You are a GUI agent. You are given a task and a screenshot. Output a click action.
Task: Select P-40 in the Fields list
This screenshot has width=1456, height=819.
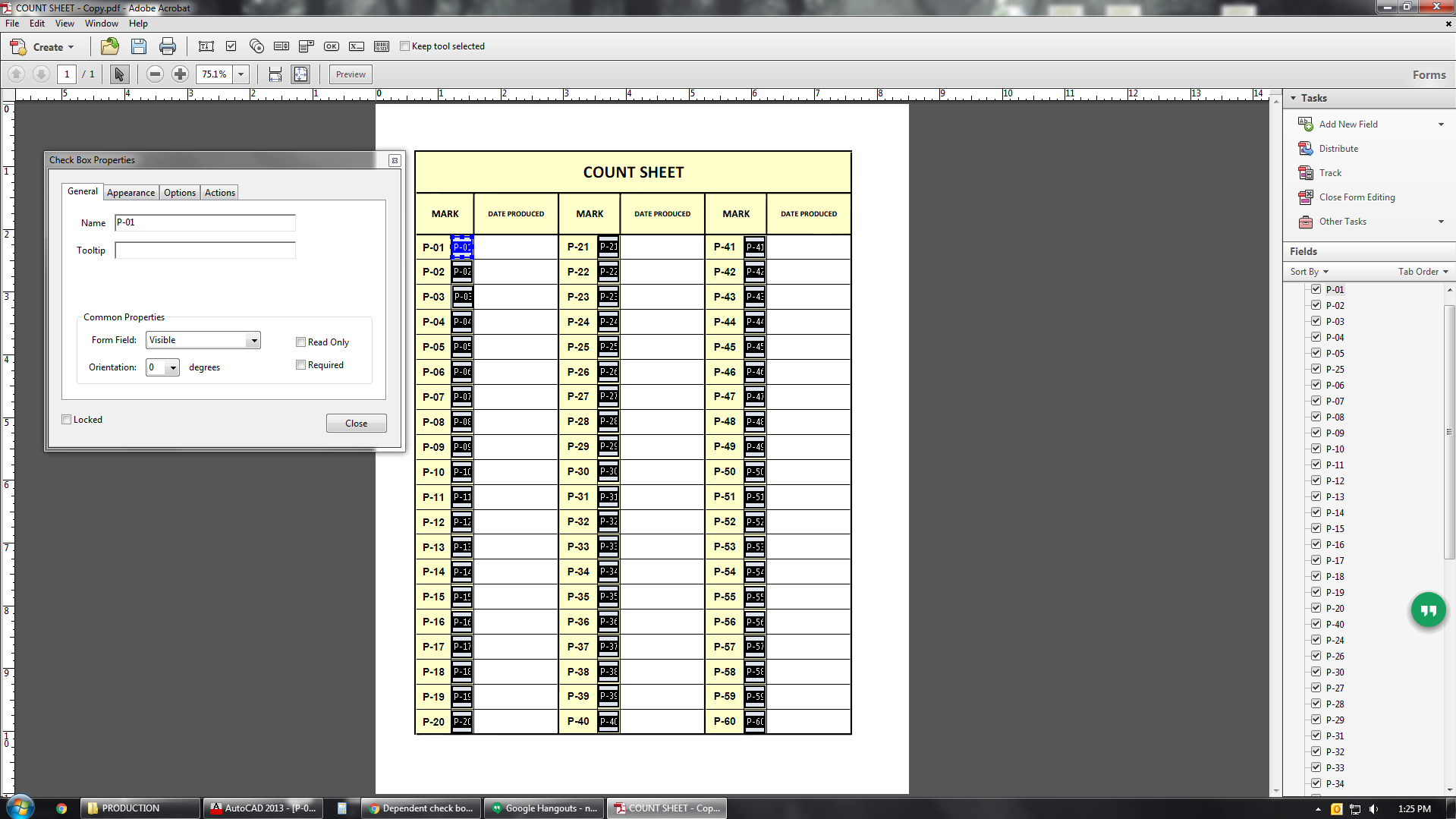[1335, 624]
